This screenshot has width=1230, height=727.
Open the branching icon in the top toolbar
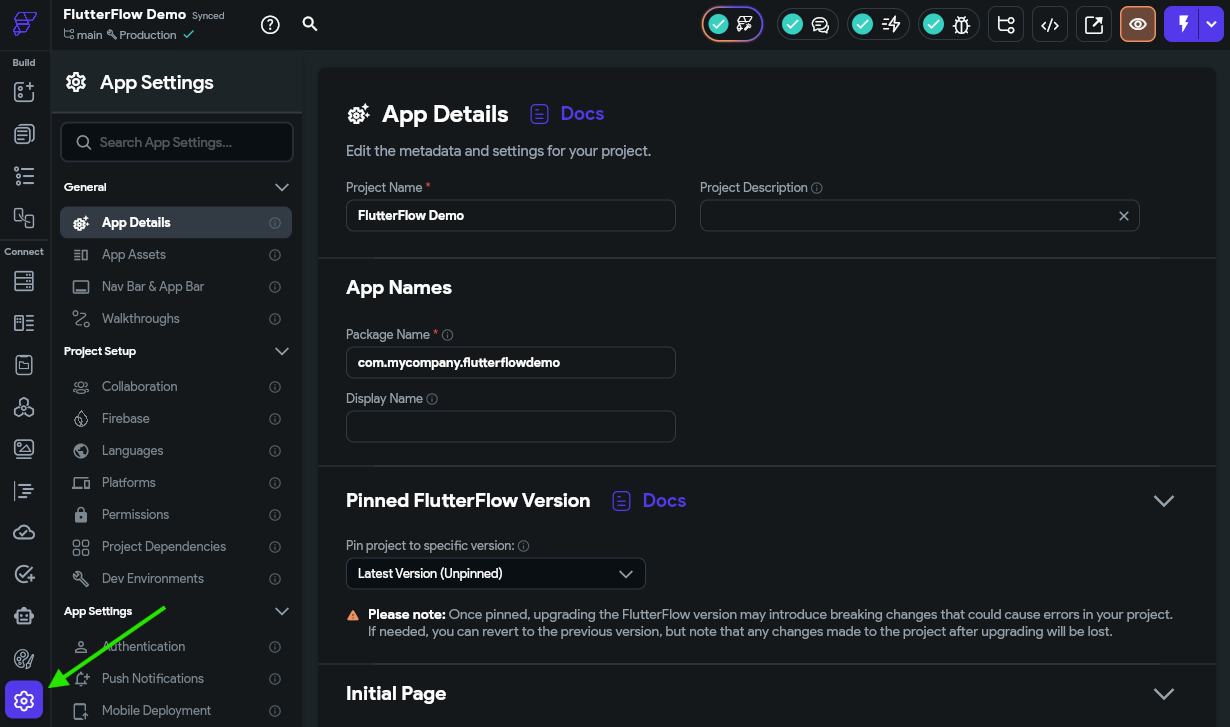pyautogui.click(x=1006, y=25)
